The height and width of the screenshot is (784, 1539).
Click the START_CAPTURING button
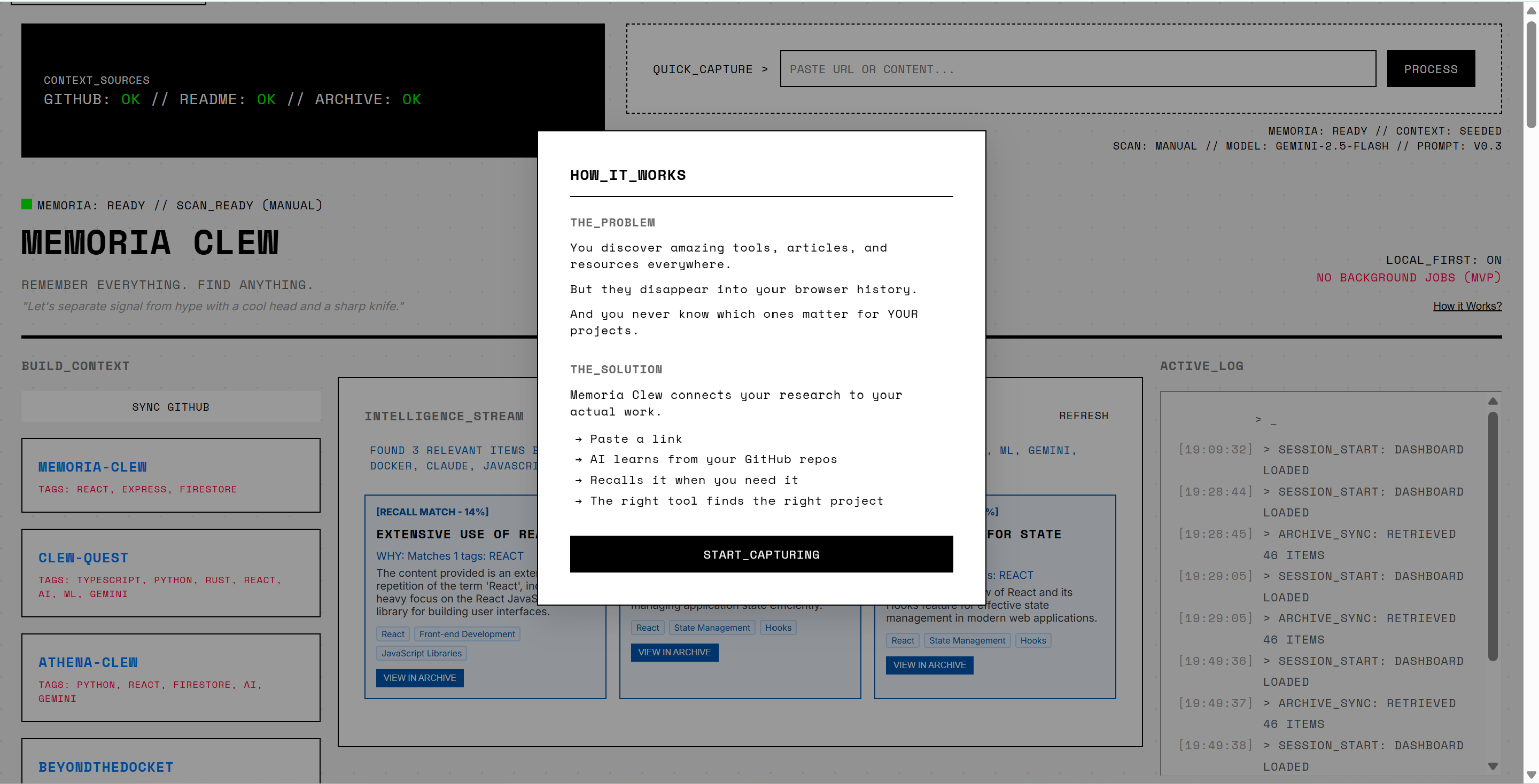pyautogui.click(x=760, y=554)
